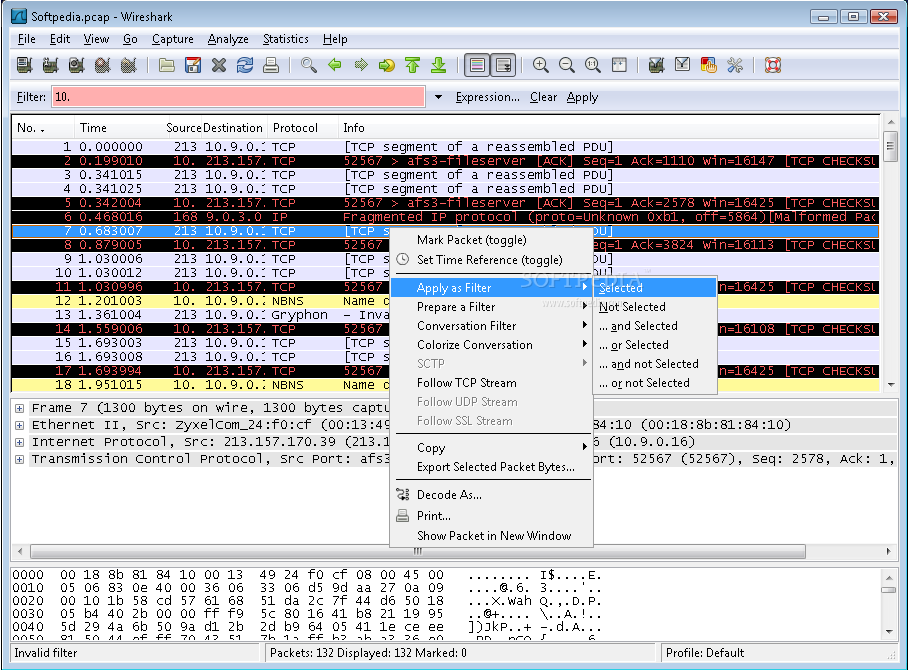
Task: Choose Follow TCP Stream in context menu
Action: 492,383
